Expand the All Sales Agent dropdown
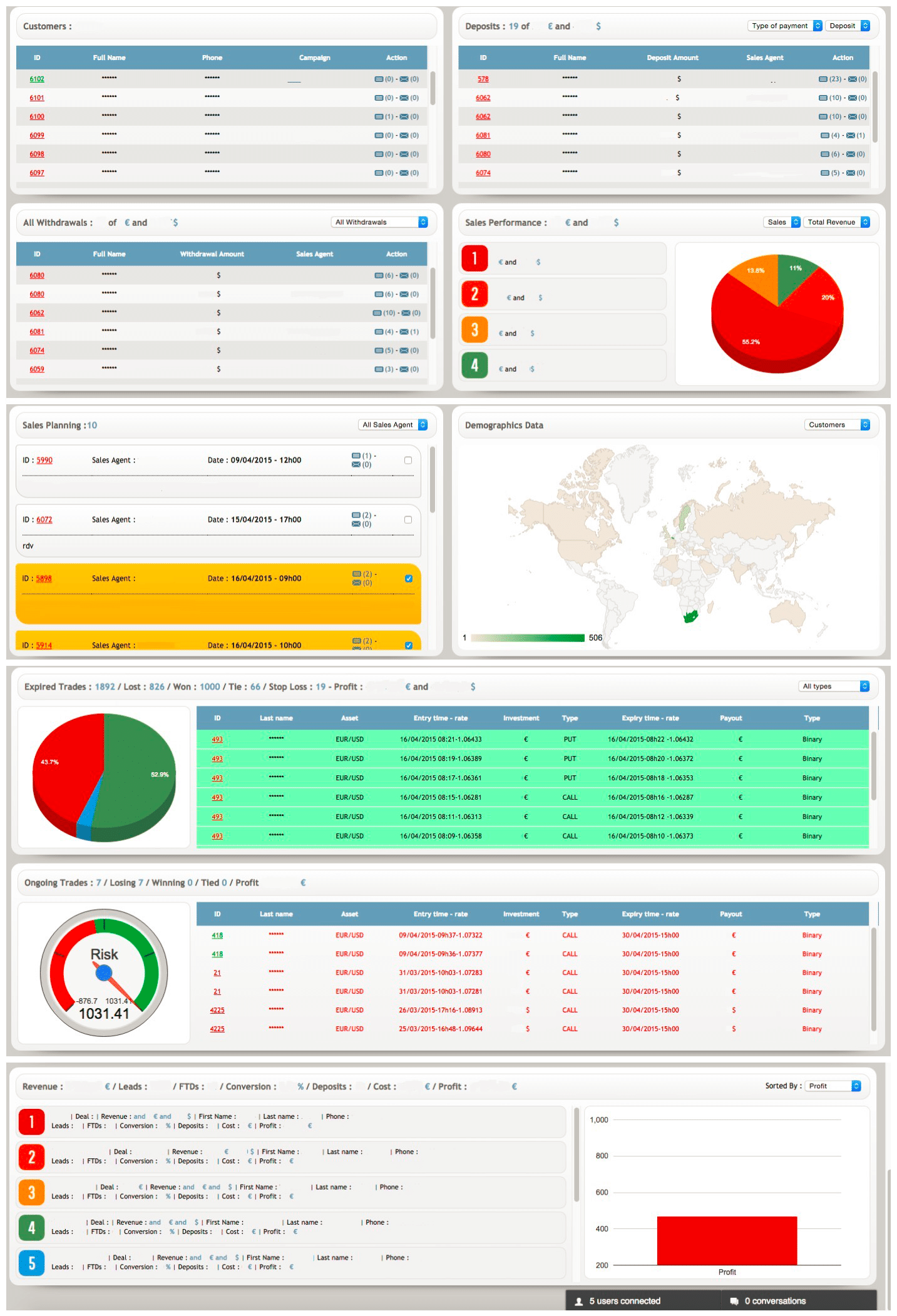The width and height of the screenshot is (897, 1316). pyautogui.click(x=393, y=425)
